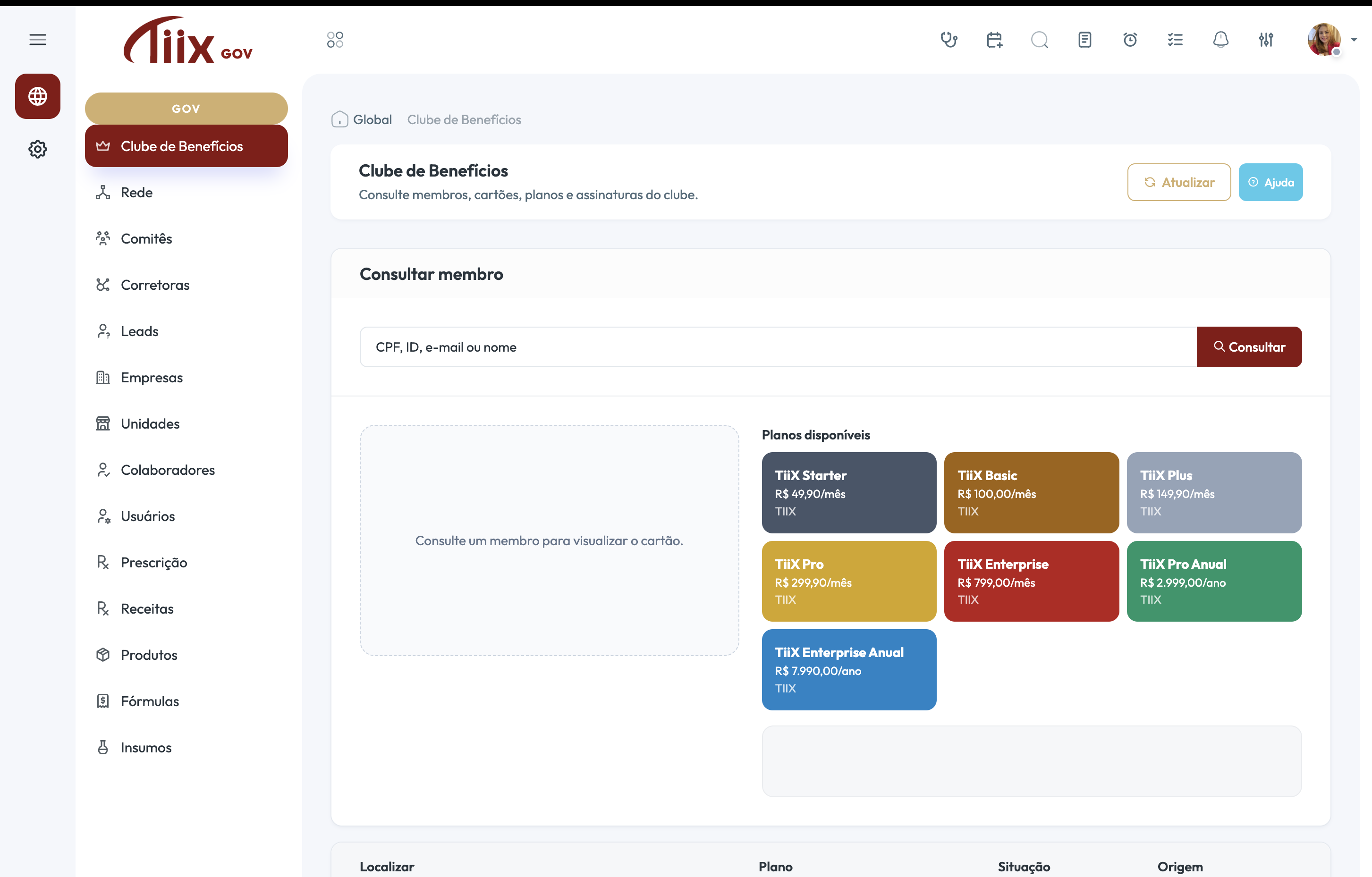Click the Ajuda help button
This screenshot has width=1372, height=877.
click(1270, 182)
